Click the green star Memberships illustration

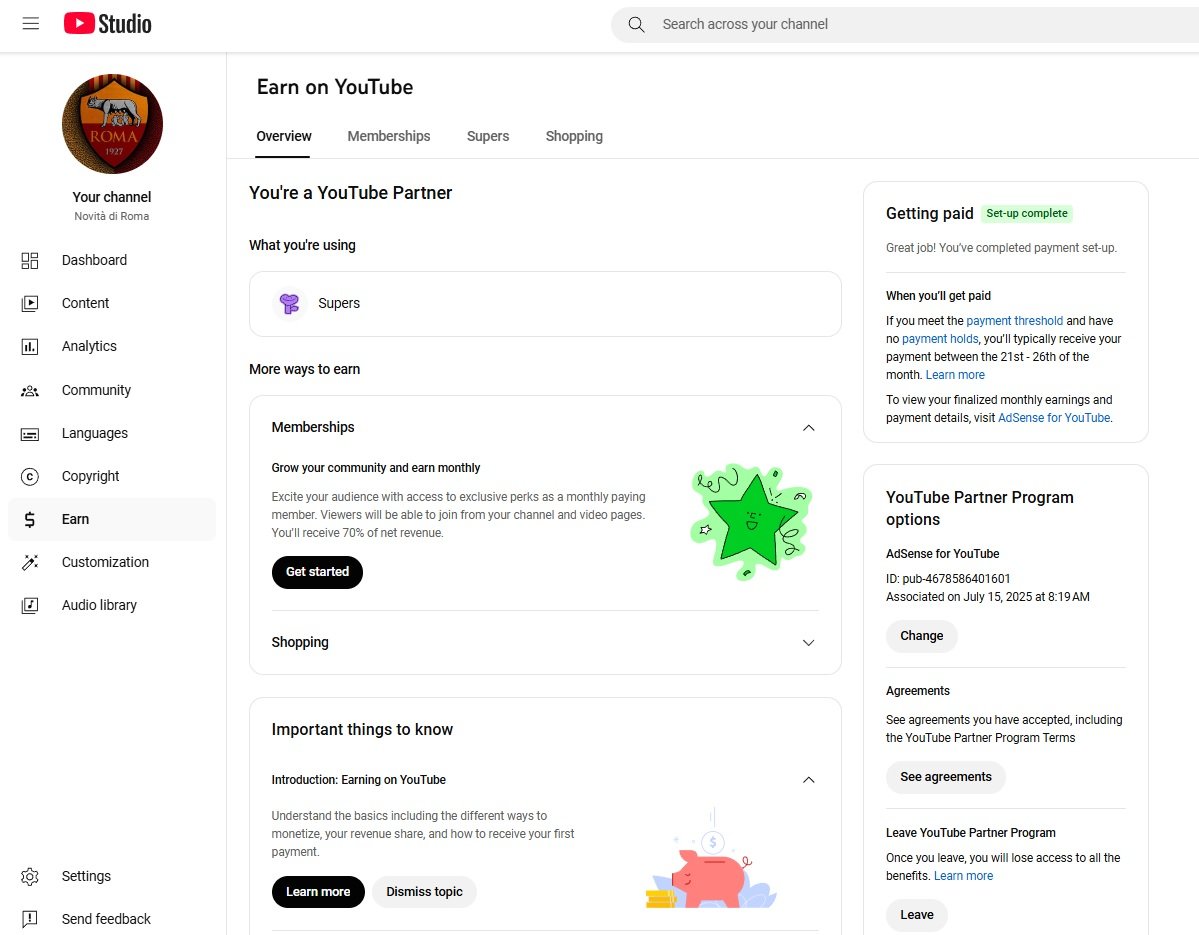751,521
